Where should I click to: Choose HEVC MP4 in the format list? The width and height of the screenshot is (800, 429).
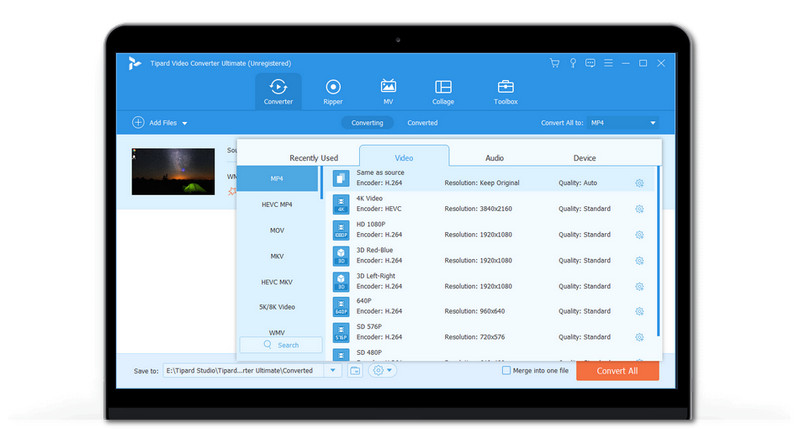click(278, 205)
